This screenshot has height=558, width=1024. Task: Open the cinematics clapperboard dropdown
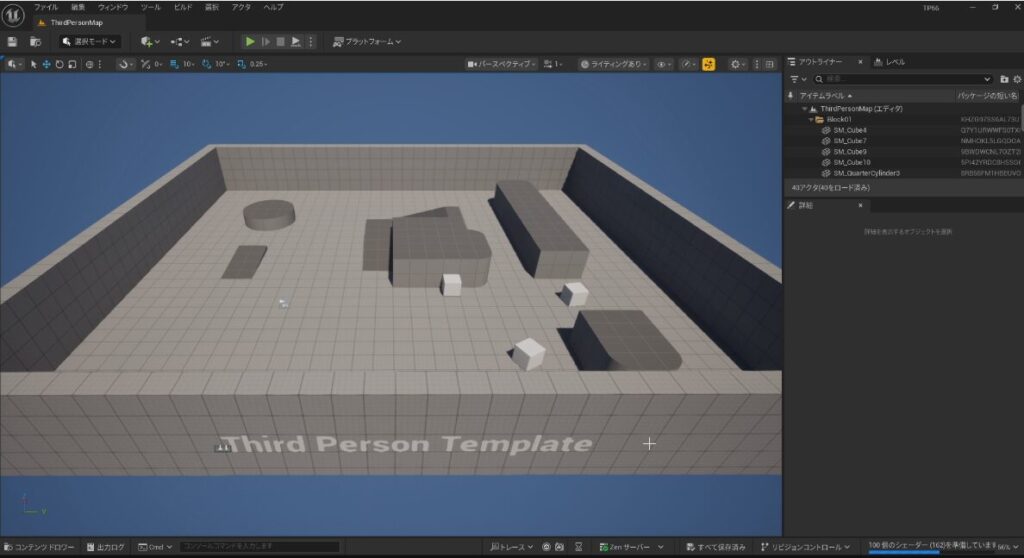pyautogui.click(x=210, y=42)
